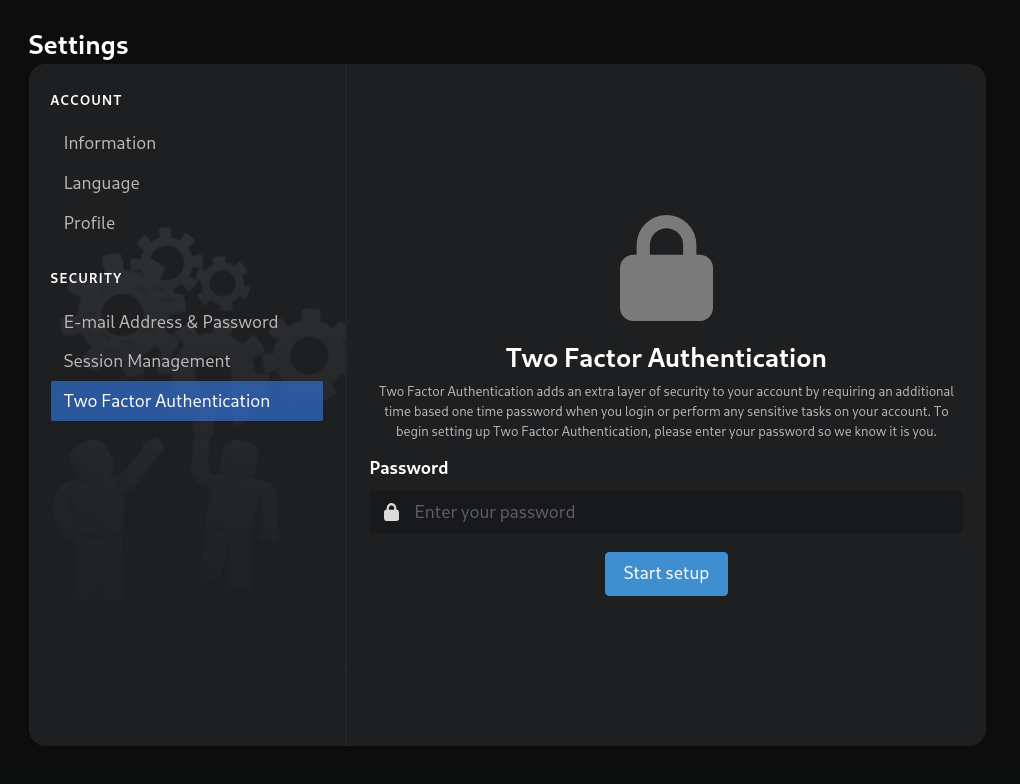Click the Two Factor Authentication heading
The height and width of the screenshot is (784, 1020).
666,358
